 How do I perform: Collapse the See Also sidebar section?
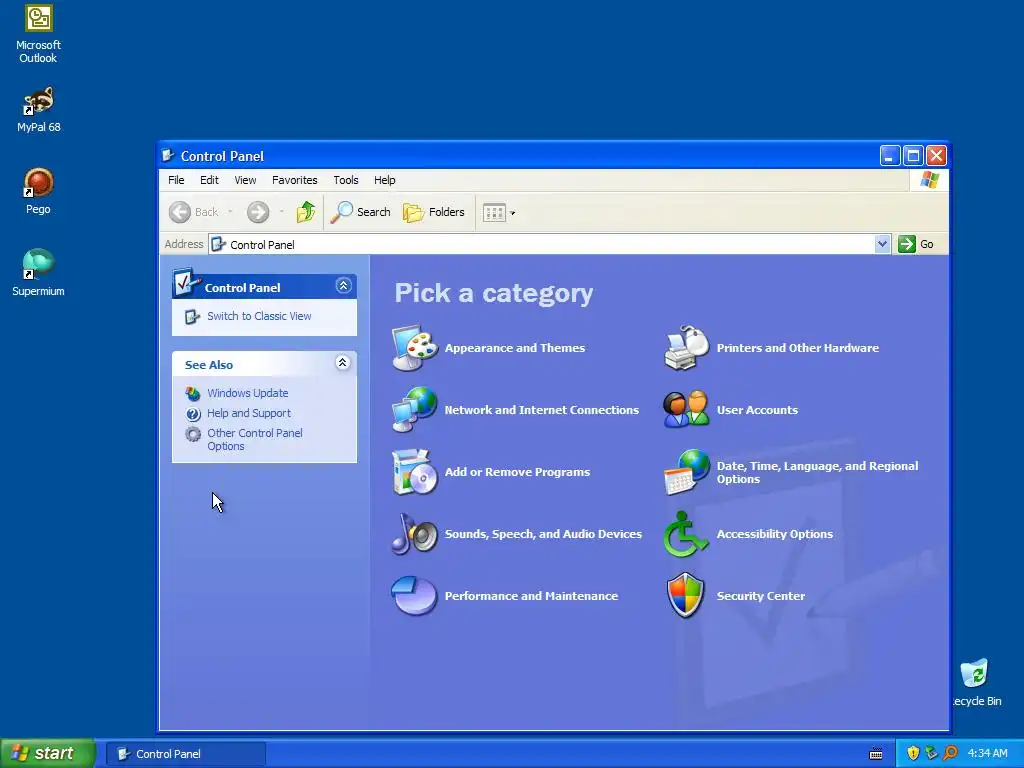click(342, 362)
